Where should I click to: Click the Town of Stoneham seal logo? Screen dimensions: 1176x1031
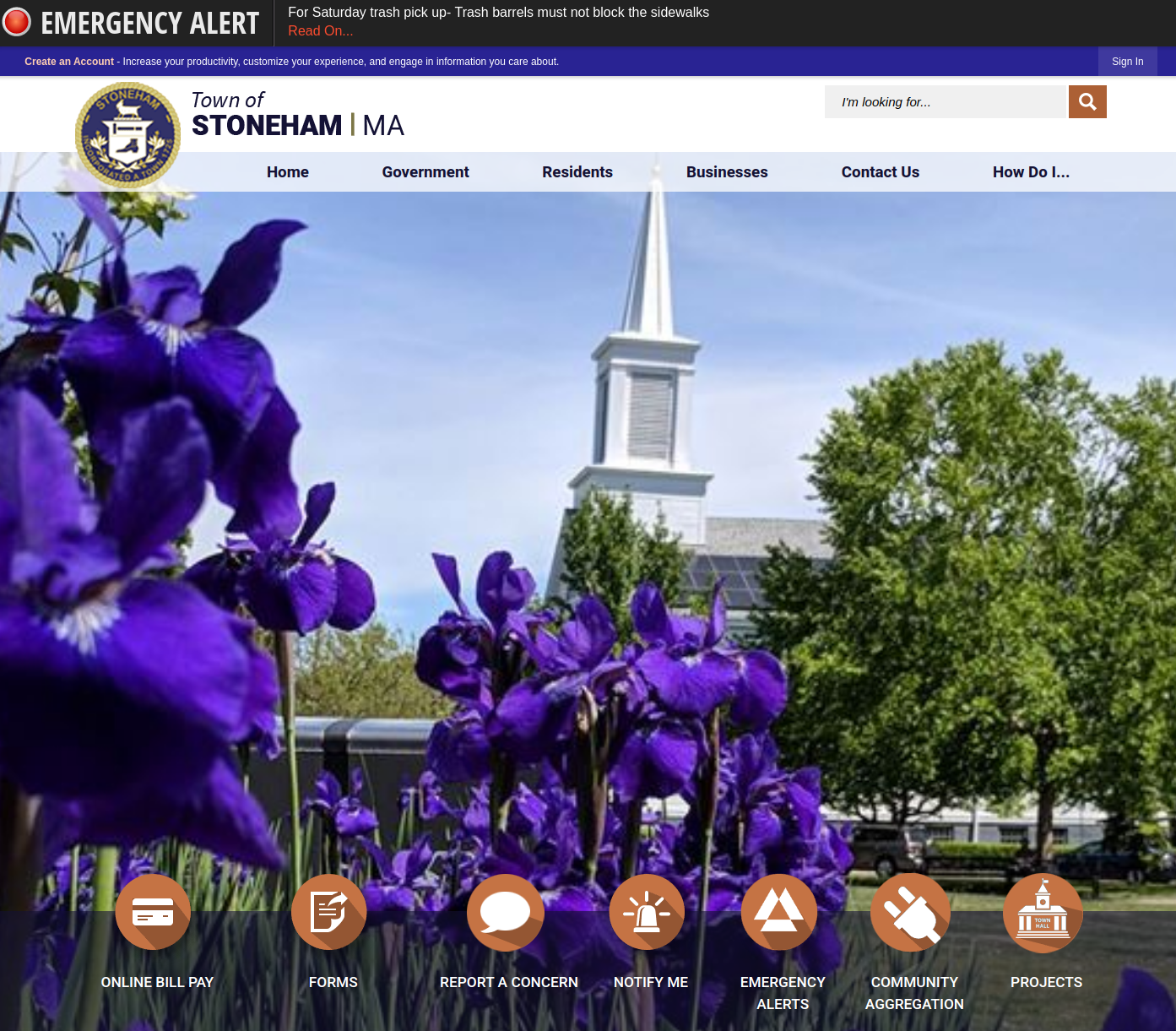127,135
